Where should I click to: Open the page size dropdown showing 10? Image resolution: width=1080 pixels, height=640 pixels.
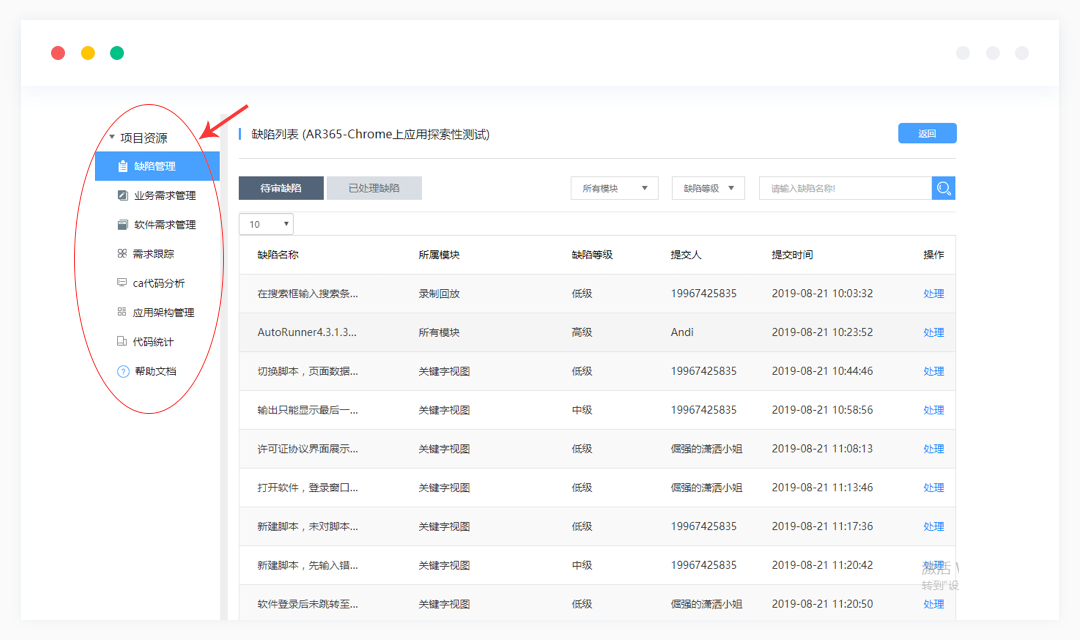click(266, 224)
